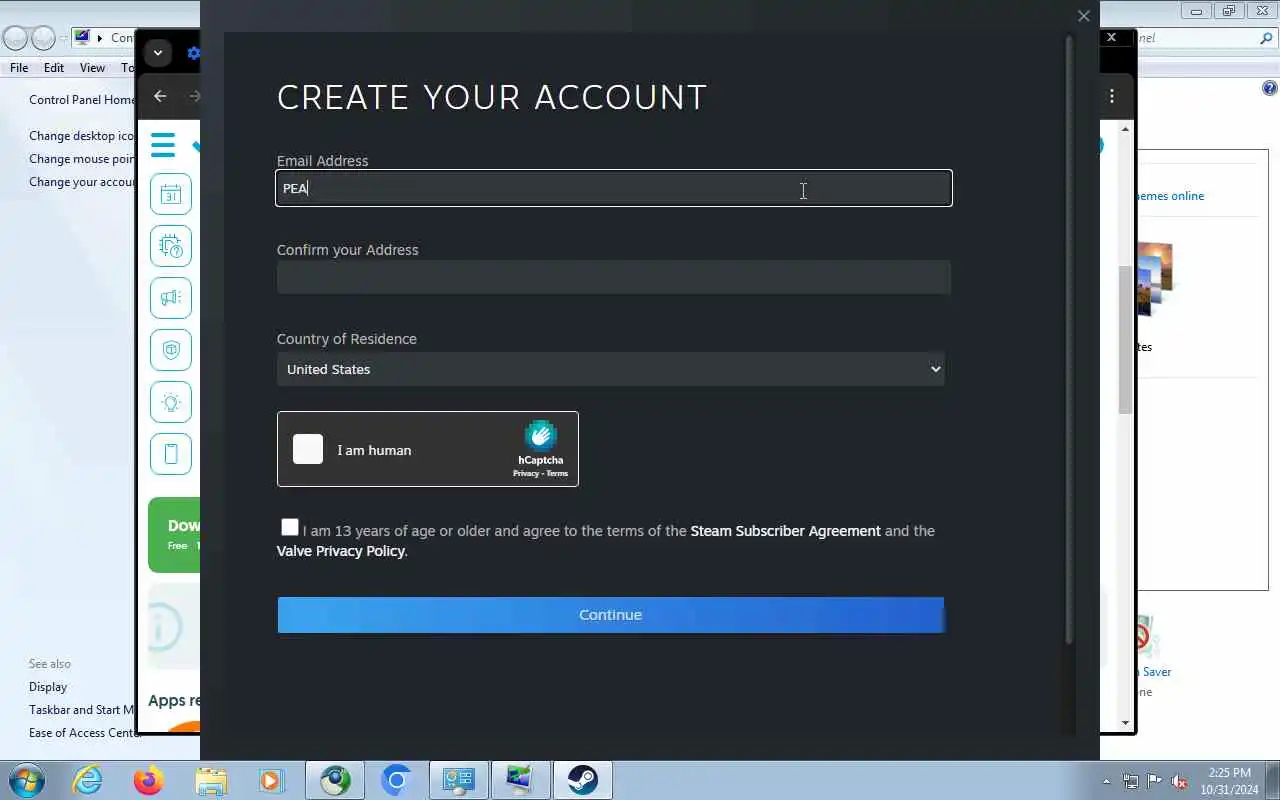Click the green Download button on webpage
The image size is (1280, 800).
(x=174, y=535)
